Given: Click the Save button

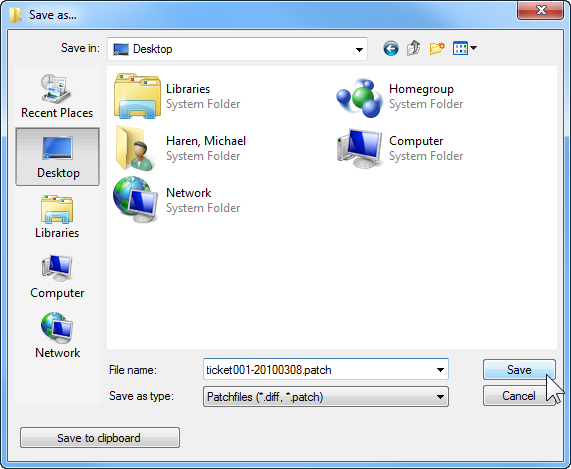Looking at the screenshot, I should point(519,370).
